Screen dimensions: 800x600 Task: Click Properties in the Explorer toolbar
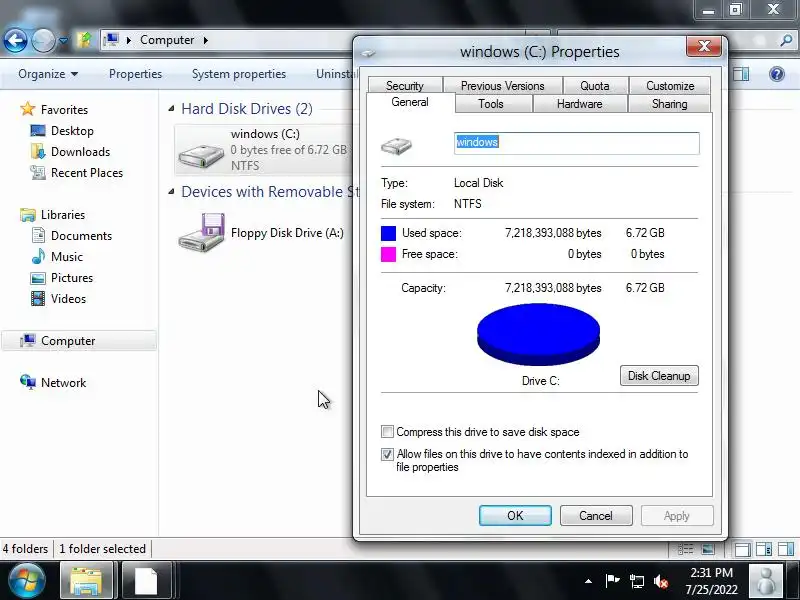135,74
